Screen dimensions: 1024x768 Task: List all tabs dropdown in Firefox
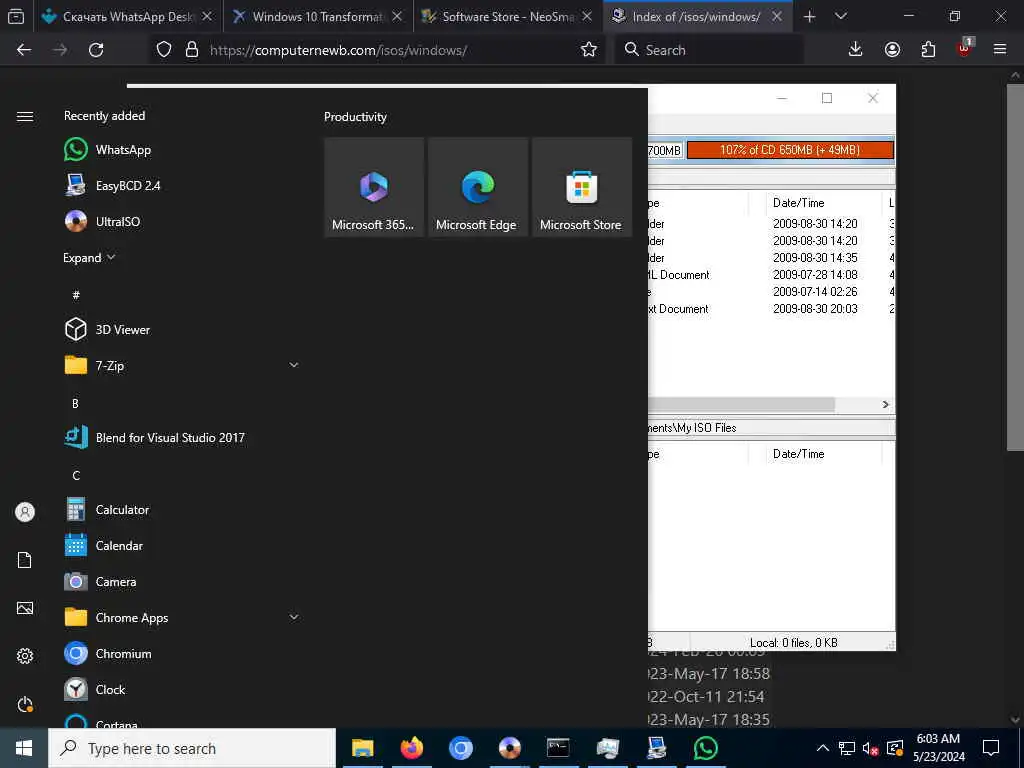click(x=841, y=17)
